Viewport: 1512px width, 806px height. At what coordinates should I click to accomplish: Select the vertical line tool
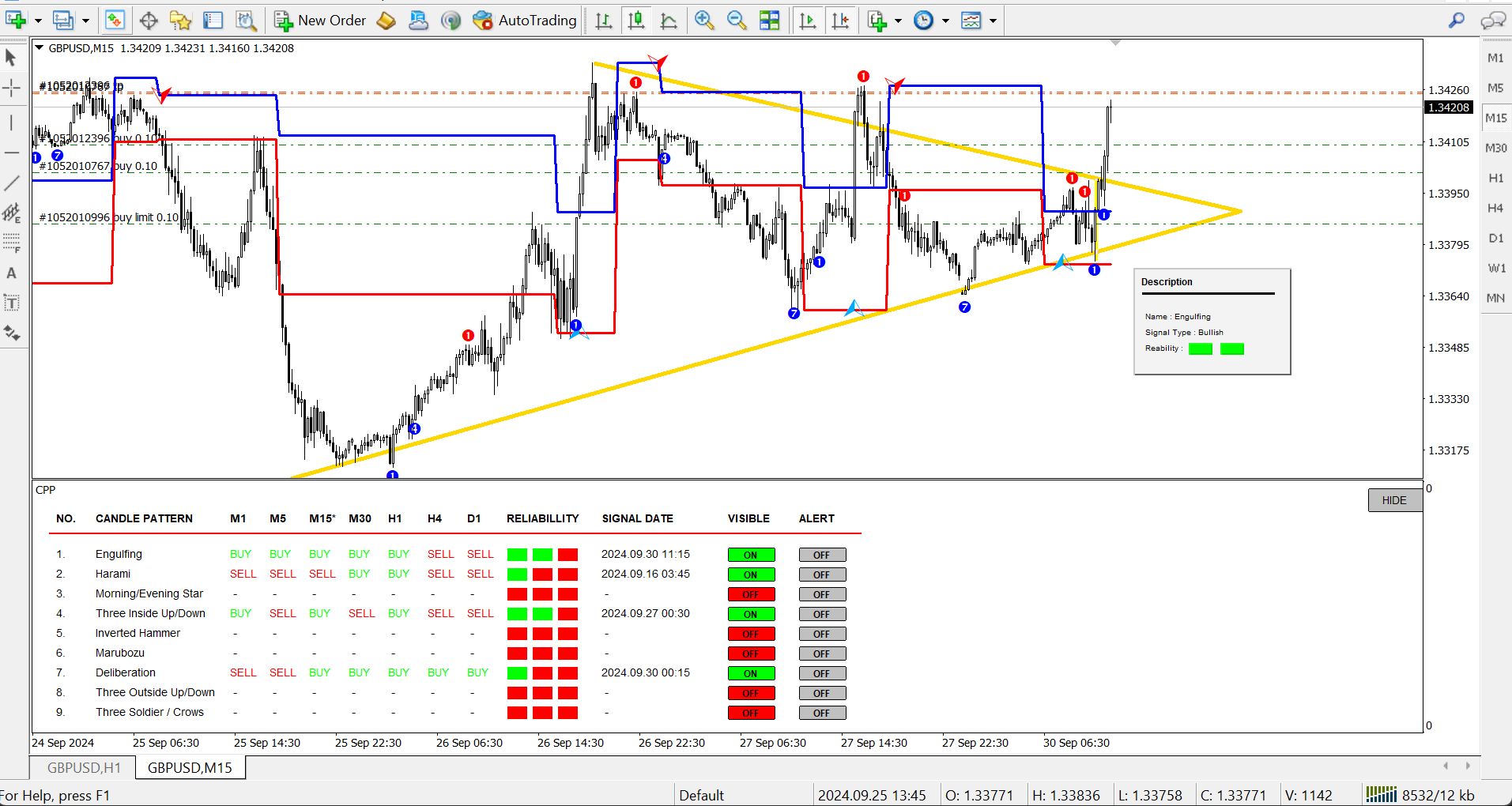click(11, 122)
